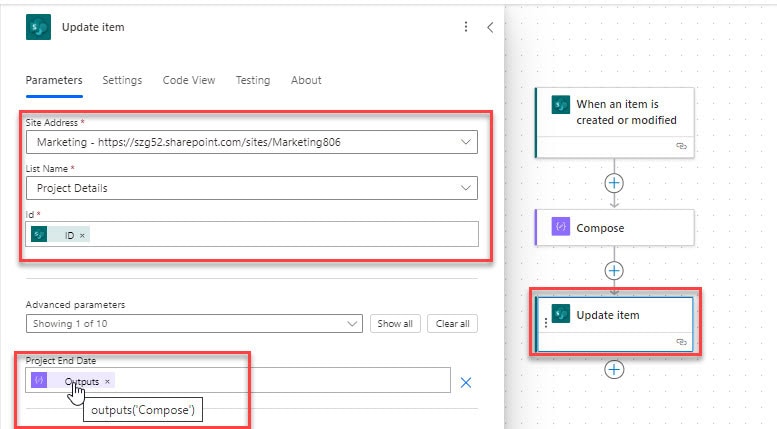This screenshot has width=777, height=429.
Task: Open the Settings tab
Action: click(122, 80)
